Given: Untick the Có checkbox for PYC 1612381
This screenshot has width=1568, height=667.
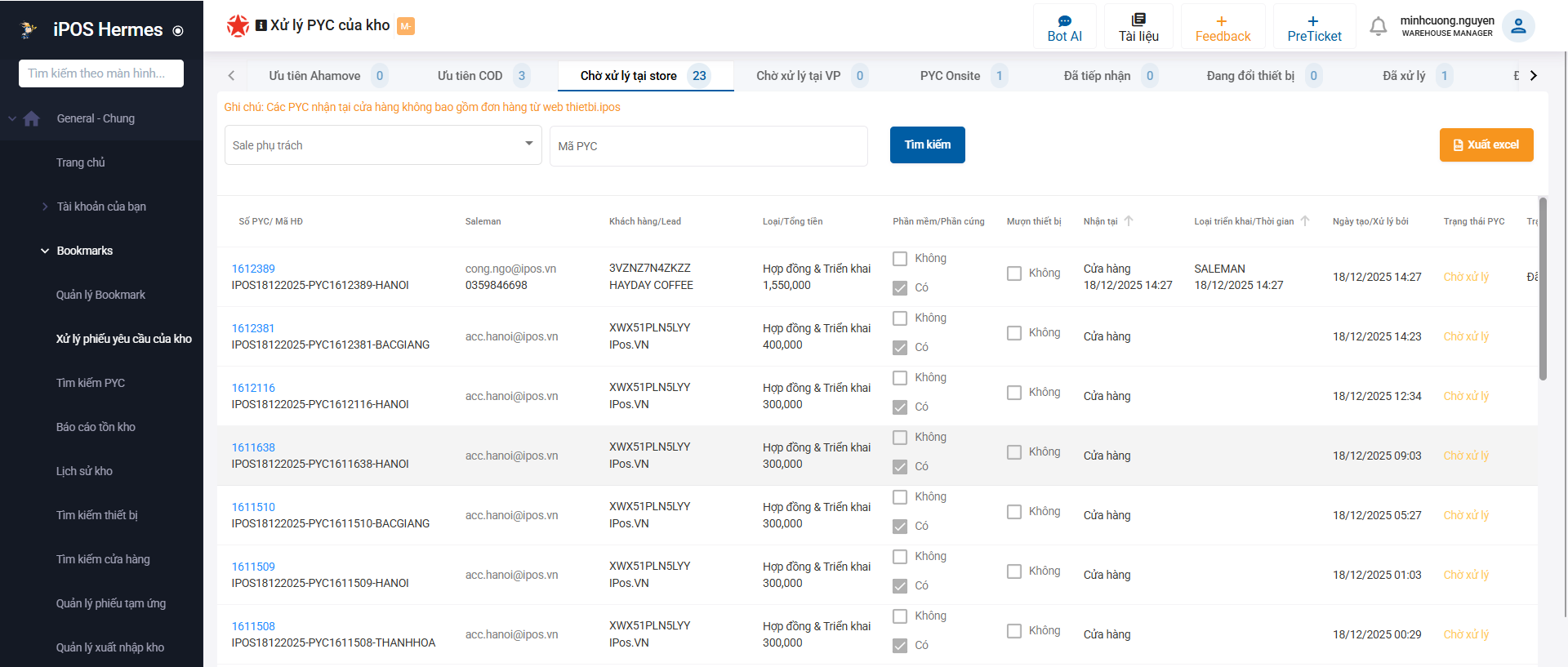Looking at the screenshot, I should click(900, 348).
